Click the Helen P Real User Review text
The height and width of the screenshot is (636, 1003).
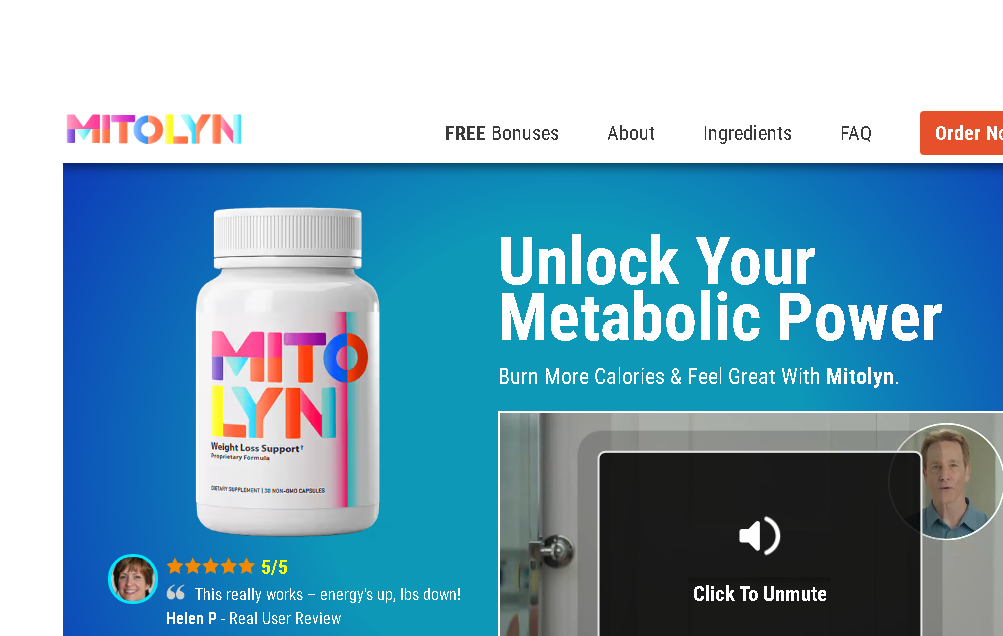point(253,618)
